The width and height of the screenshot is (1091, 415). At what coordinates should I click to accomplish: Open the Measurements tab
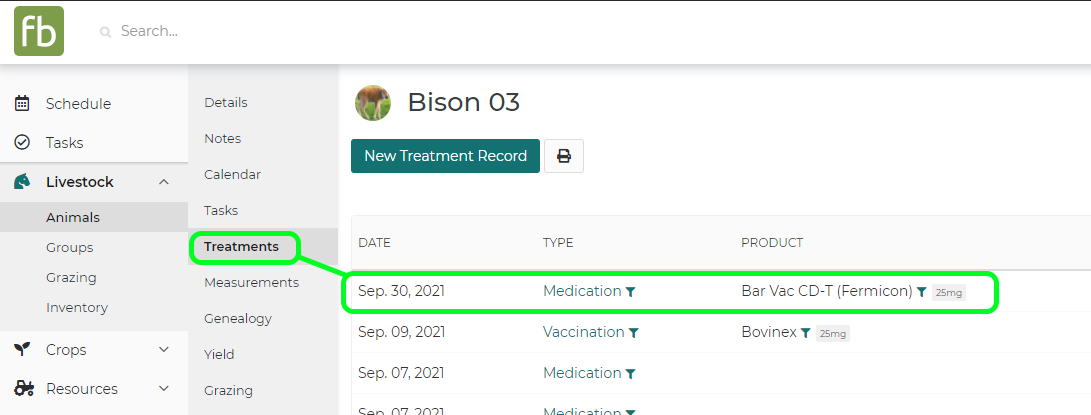click(x=251, y=283)
